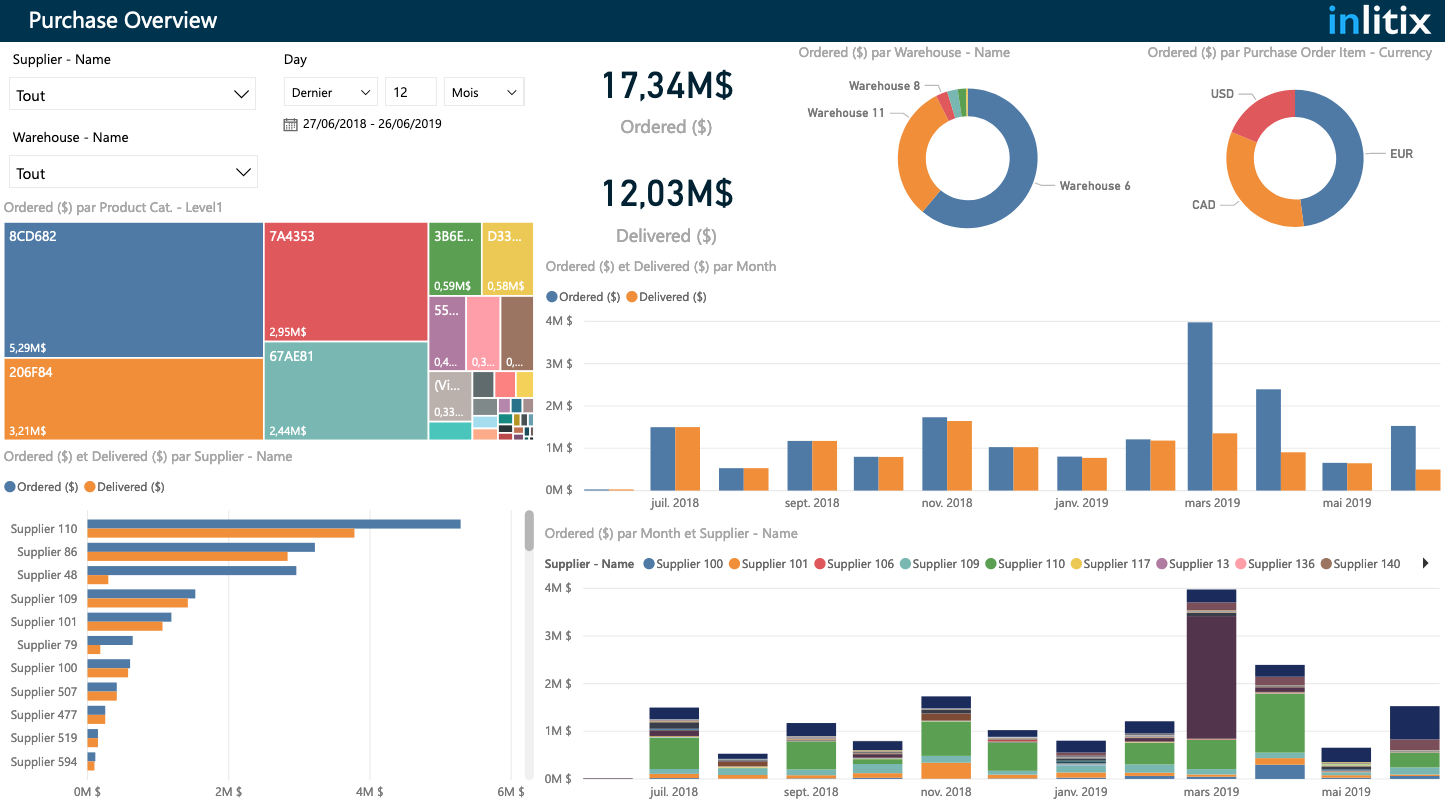Click the supplier bar chart vertical scrollbar
Image resolution: width=1445 pixels, height=810 pixels.
pyautogui.click(x=530, y=531)
